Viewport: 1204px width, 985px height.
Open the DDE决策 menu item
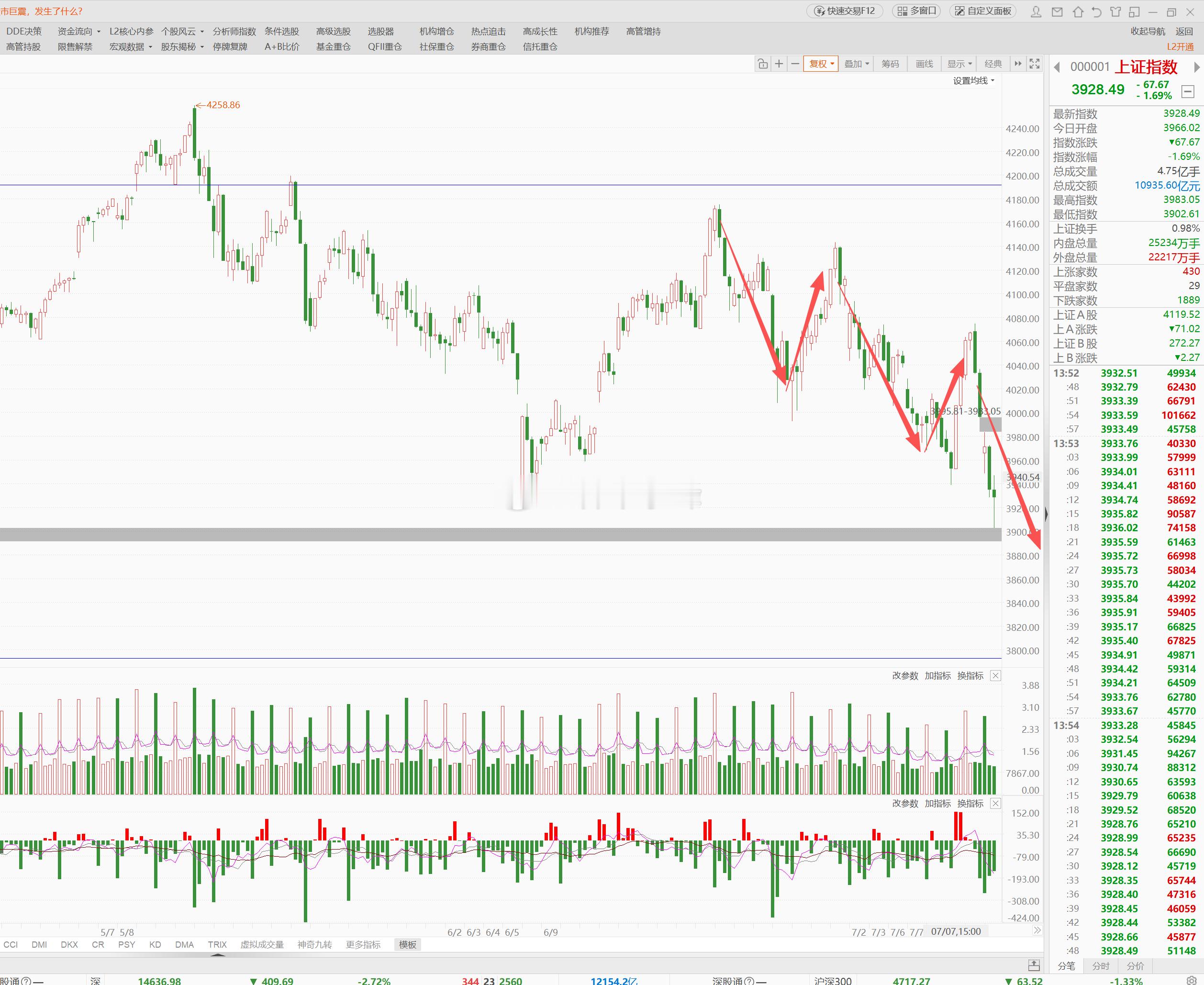point(24,32)
